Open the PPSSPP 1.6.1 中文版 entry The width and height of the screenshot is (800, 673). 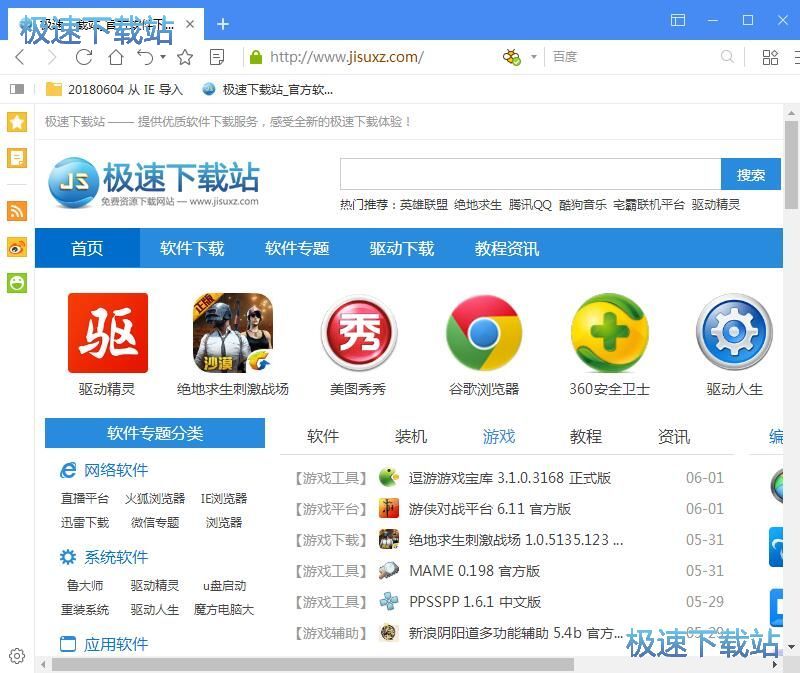(x=475, y=602)
